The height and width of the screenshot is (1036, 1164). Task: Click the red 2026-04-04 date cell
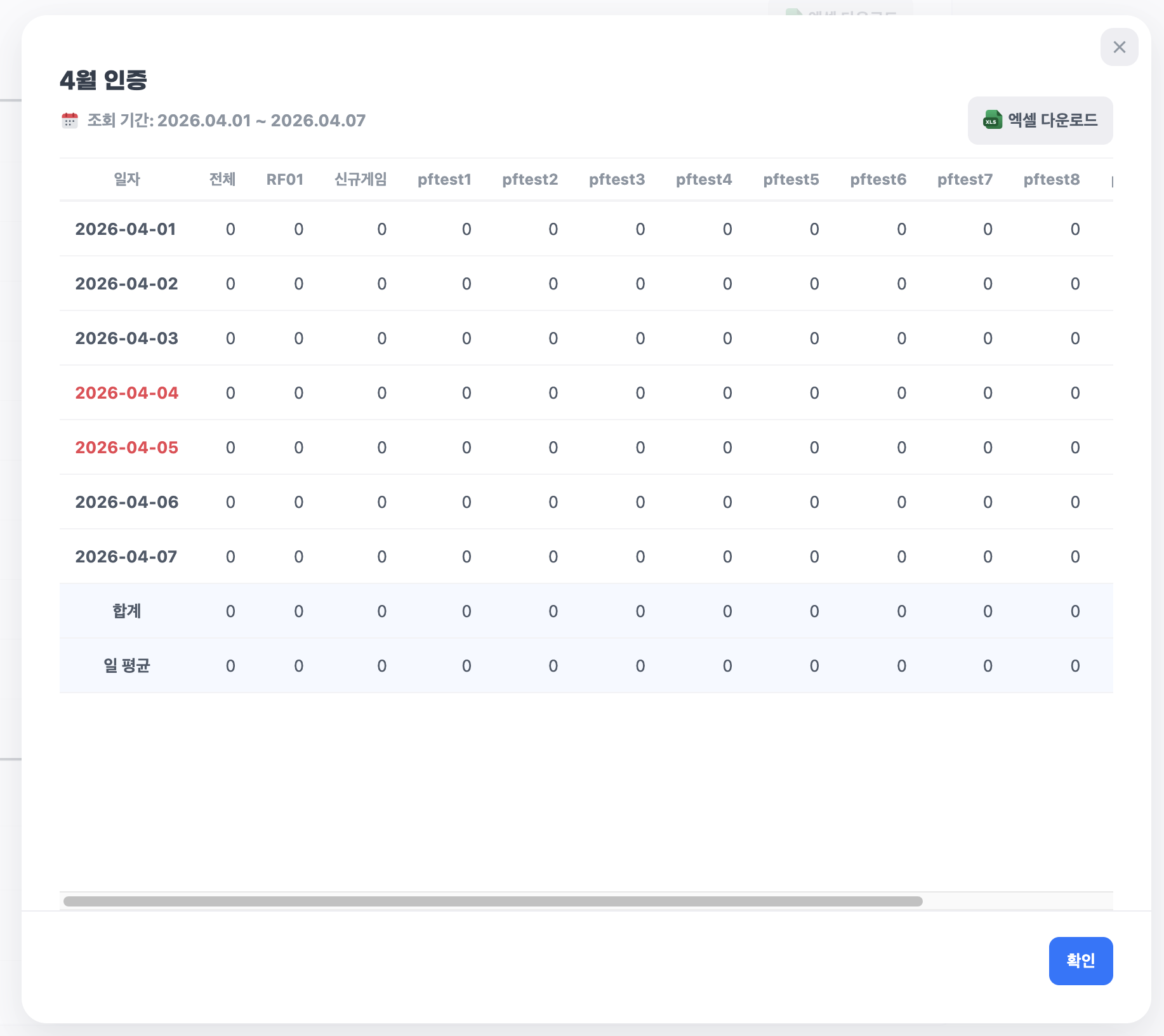[127, 393]
